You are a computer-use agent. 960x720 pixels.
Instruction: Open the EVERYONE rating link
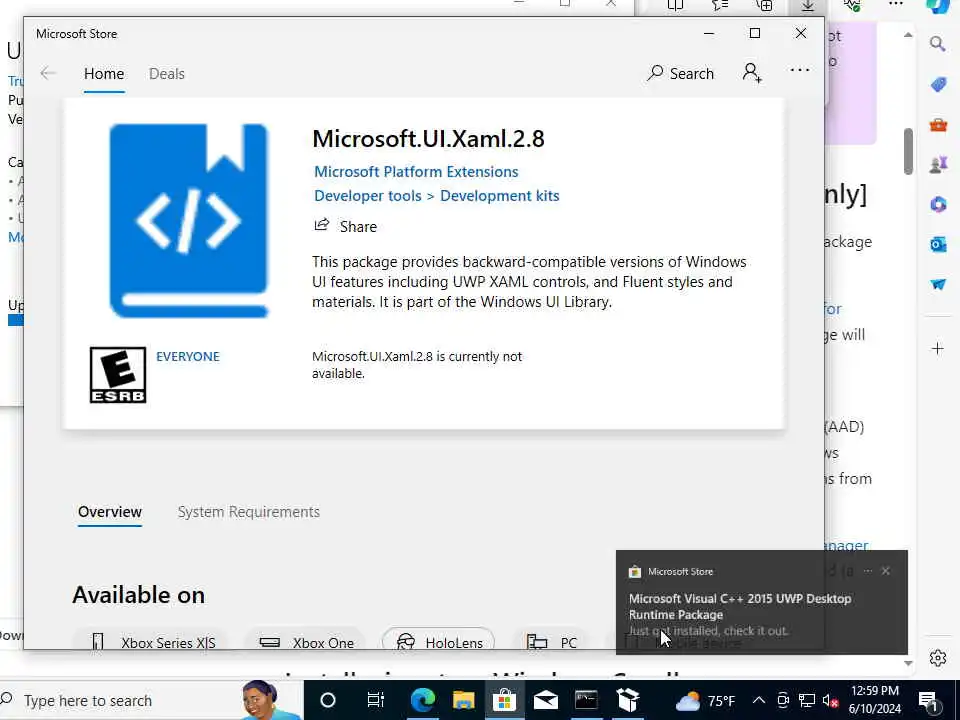click(187, 356)
